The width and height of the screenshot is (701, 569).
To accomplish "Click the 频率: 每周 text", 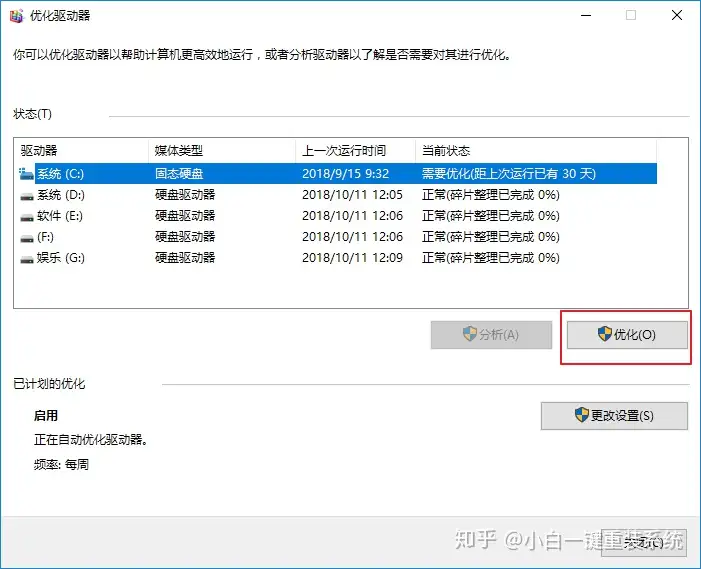I will point(61,464).
